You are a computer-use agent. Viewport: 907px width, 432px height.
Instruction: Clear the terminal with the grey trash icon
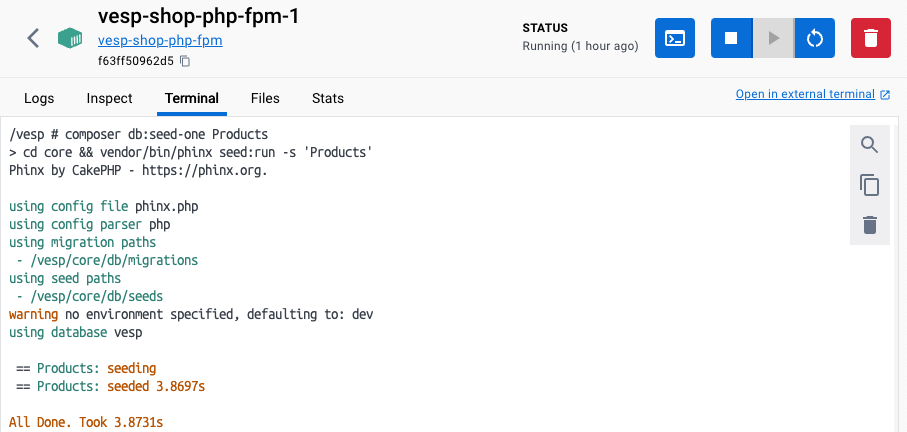click(x=869, y=225)
